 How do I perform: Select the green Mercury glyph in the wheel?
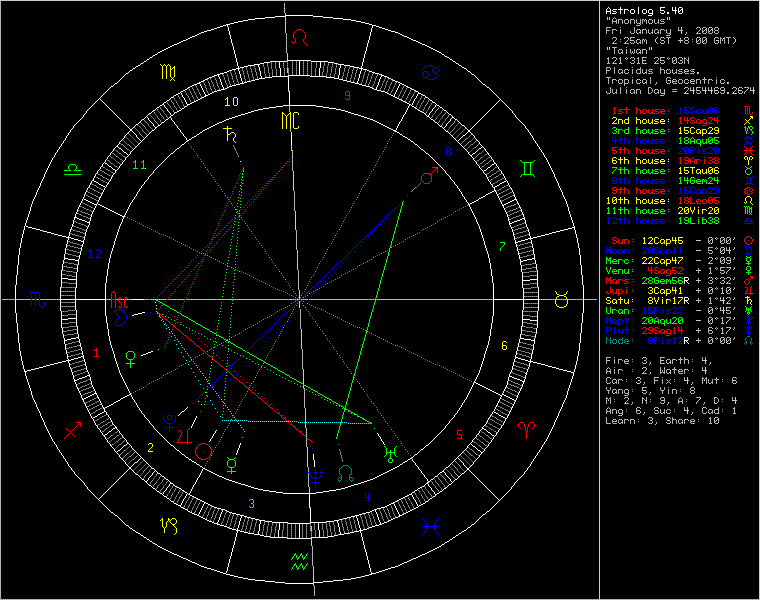(232, 463)
